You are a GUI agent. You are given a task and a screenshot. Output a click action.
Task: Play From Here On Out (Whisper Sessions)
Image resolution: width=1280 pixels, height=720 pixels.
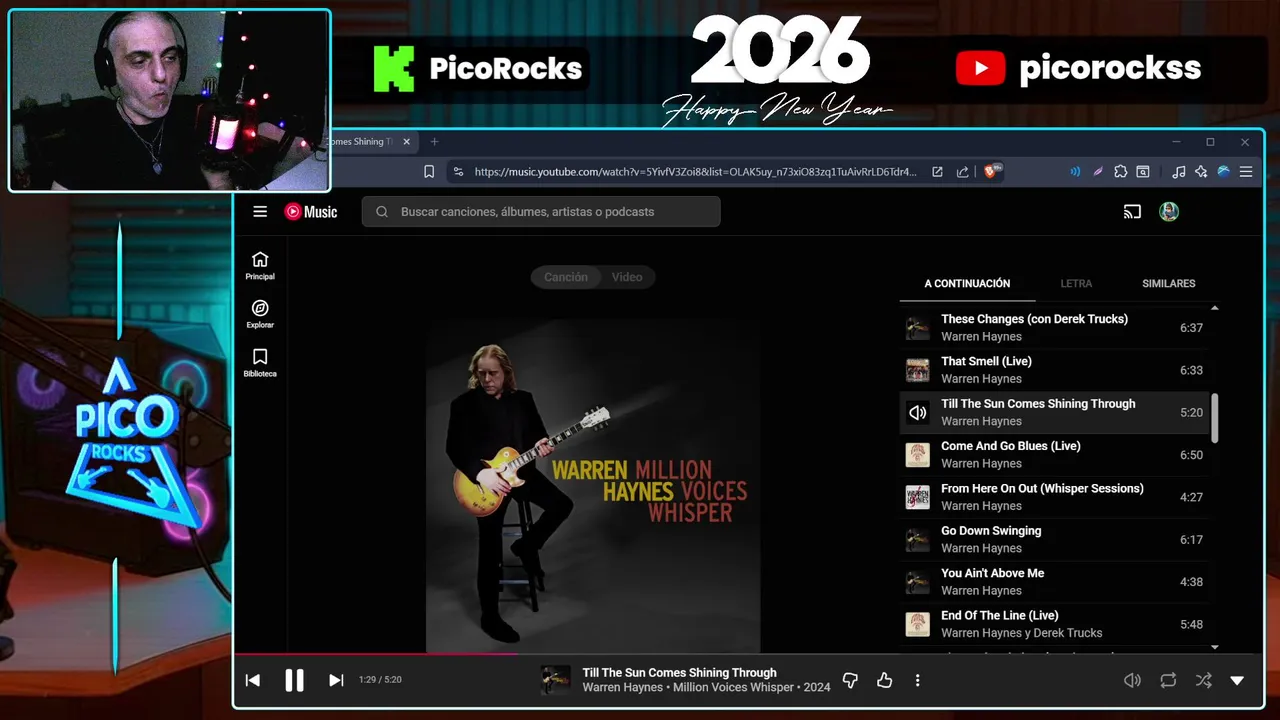[x=1054, y=497]
